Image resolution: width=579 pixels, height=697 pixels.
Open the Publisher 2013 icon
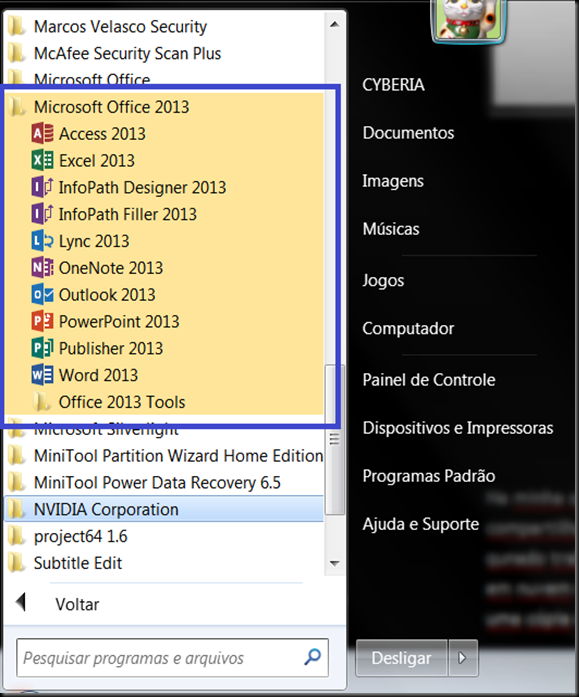(43, 348)
